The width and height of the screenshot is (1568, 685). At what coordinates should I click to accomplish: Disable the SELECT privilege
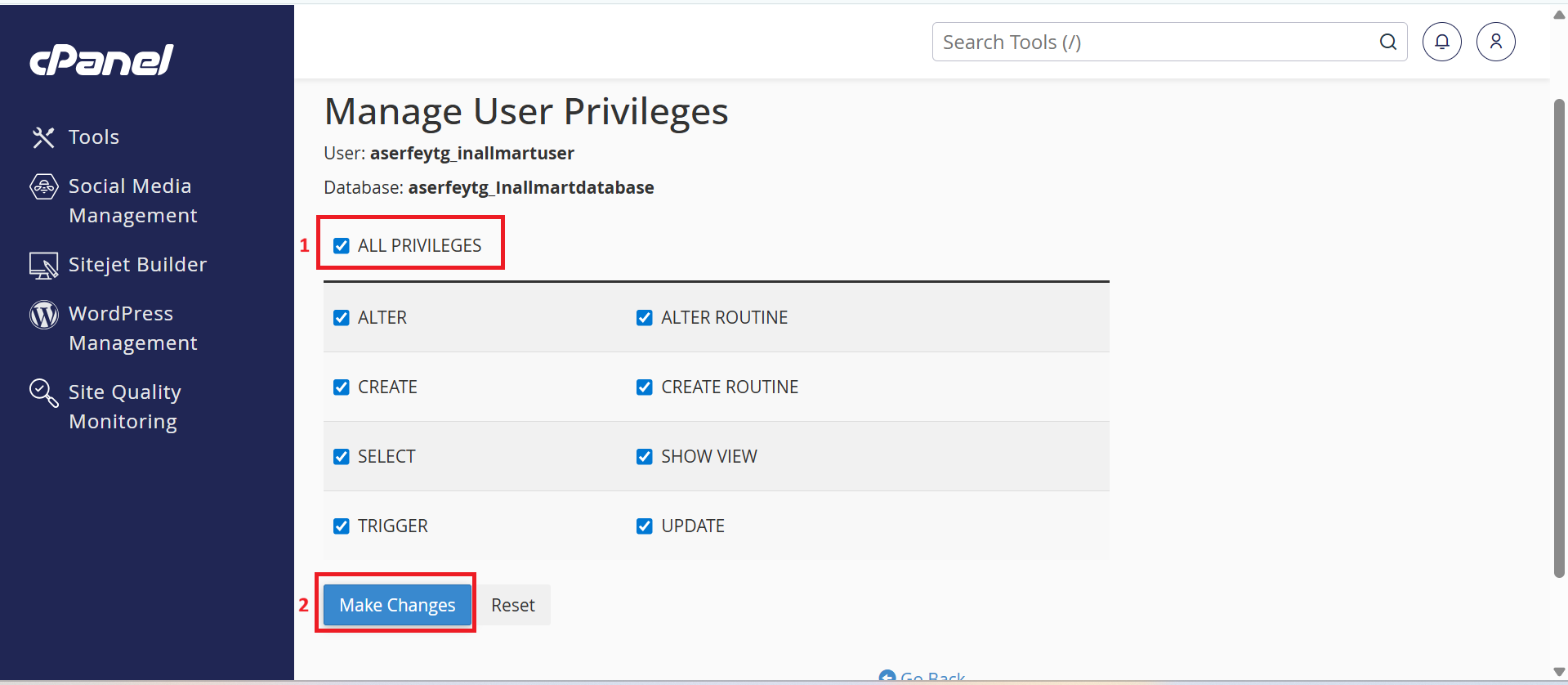pyautogui.click(x=342, y=457)
